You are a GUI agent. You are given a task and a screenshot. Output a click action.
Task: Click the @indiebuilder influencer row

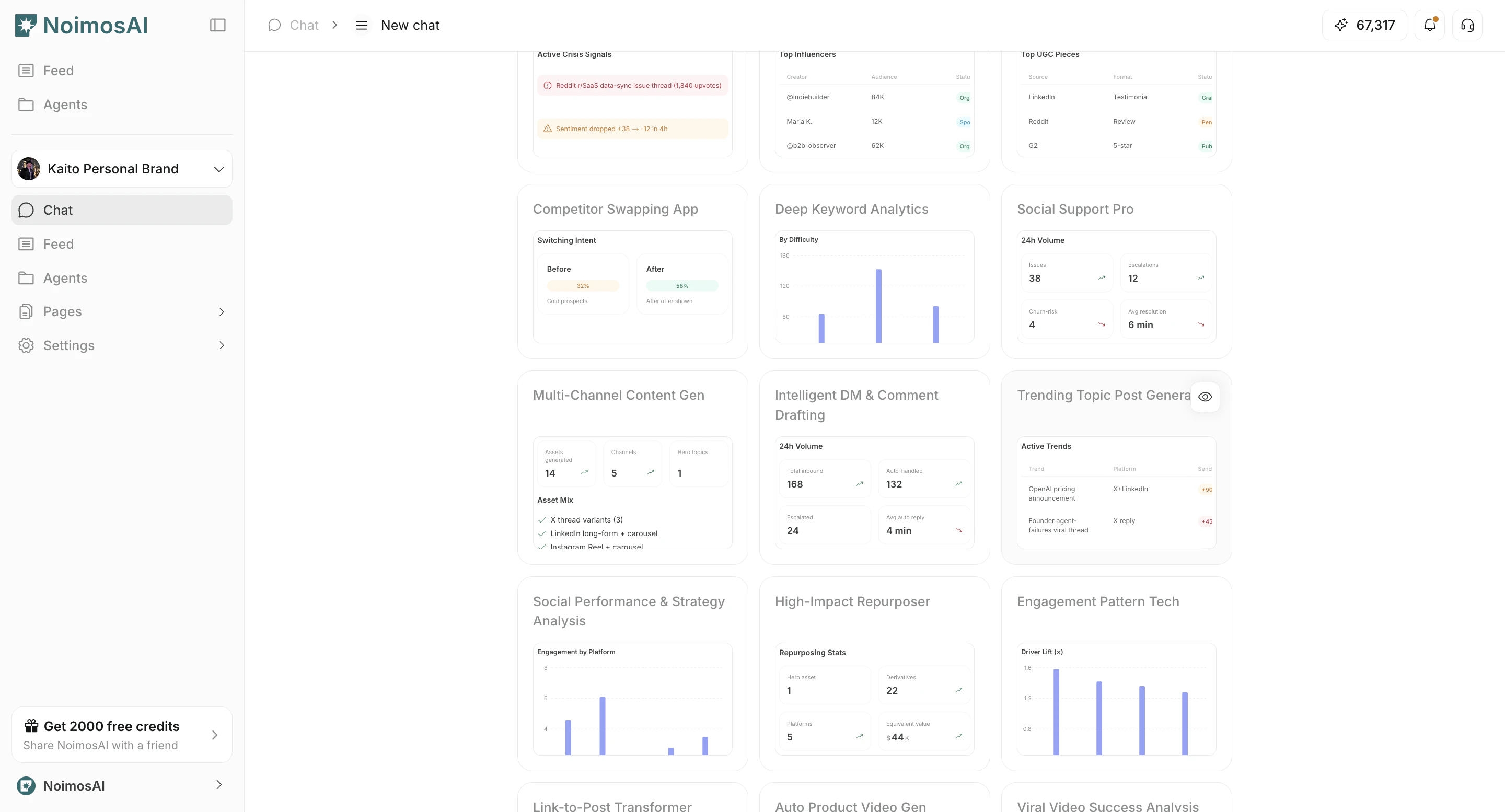(x=874, y=98)
